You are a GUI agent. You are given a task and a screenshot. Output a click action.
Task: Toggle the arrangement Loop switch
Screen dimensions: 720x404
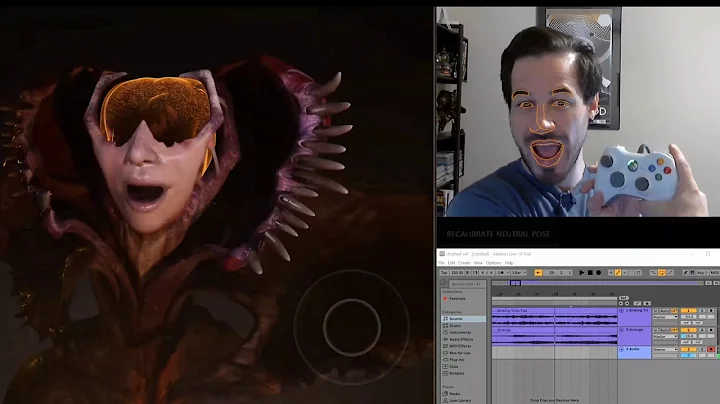[662, 273]
